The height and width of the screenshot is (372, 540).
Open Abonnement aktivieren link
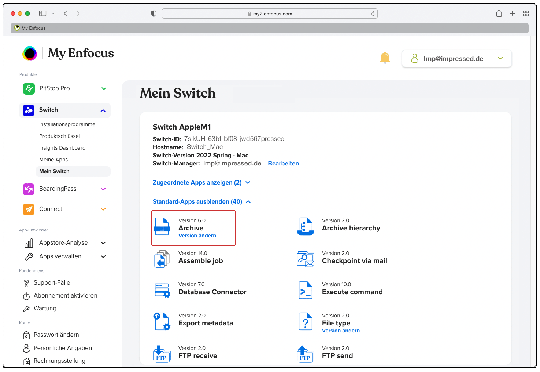(65, 296)
